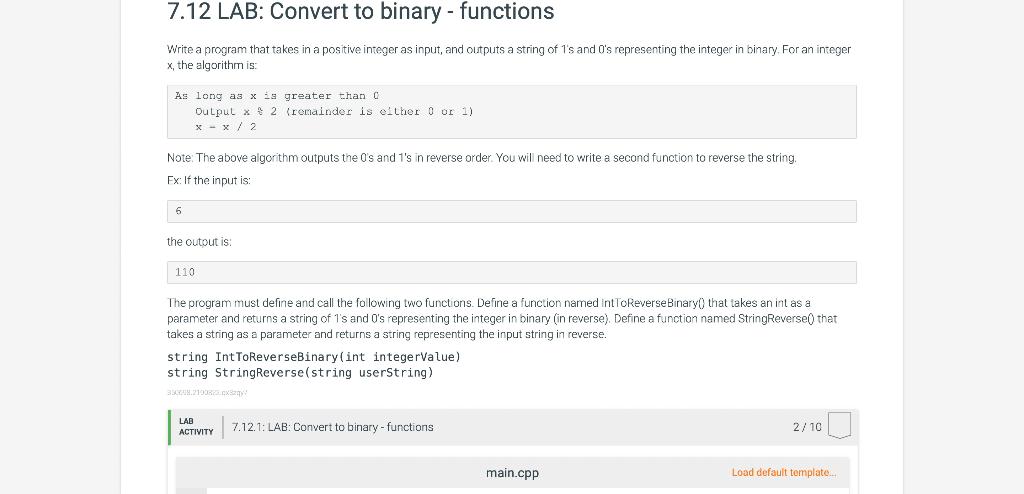
Task: Click the 'x = x / 2' pseudocode line
Action: click(225, 127)
